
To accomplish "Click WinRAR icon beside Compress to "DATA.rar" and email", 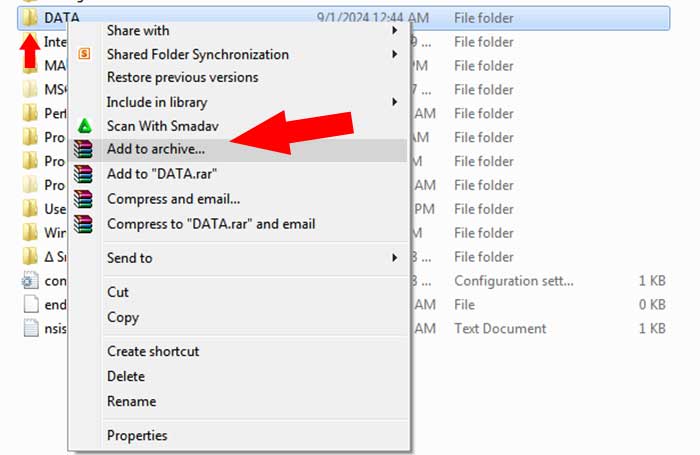I will pos(84,224).
